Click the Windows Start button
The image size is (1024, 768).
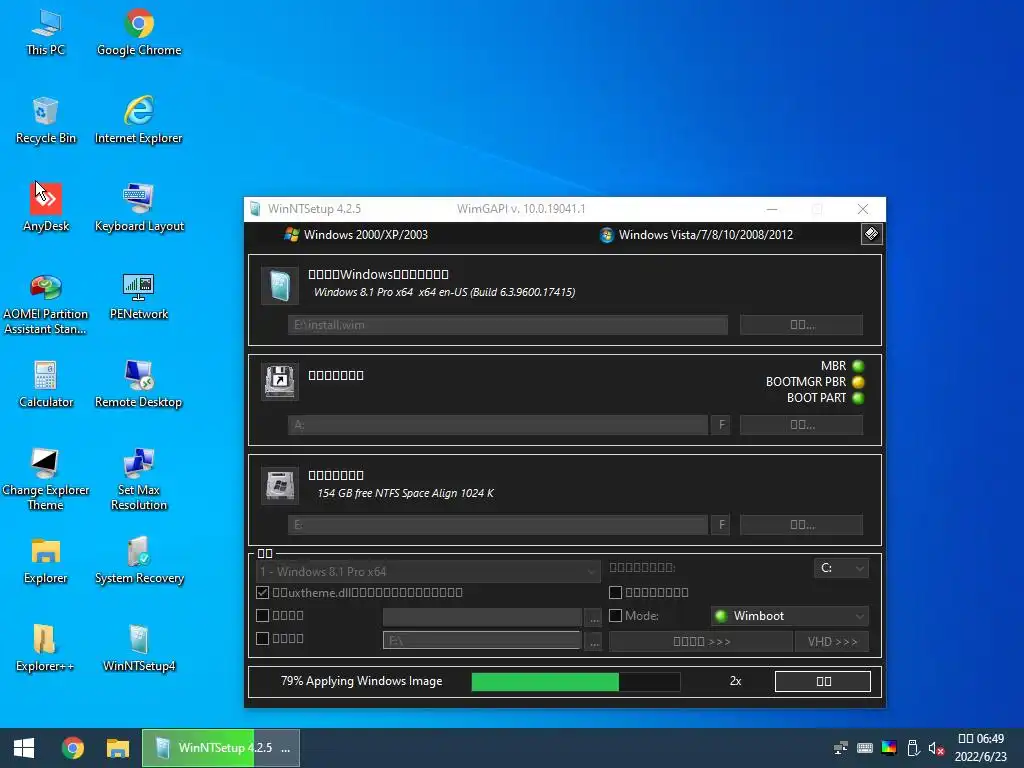24,748
